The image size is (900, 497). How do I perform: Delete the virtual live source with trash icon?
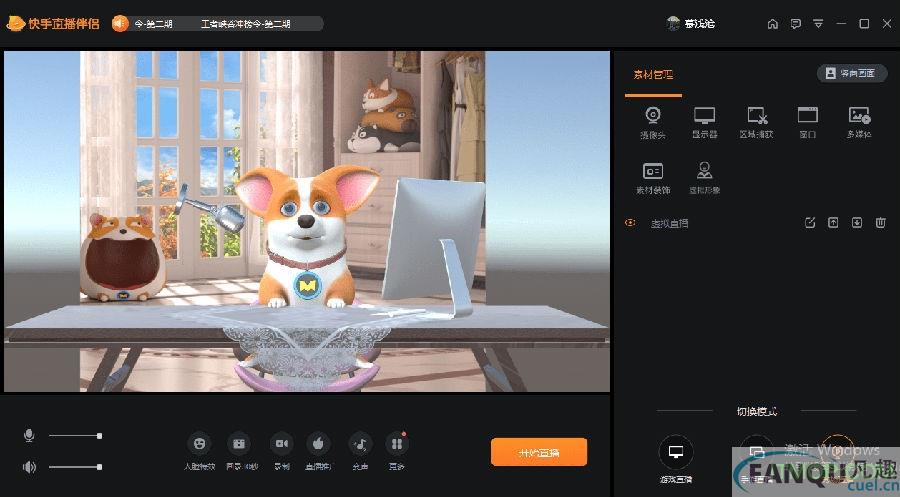[x=880, y=223]
